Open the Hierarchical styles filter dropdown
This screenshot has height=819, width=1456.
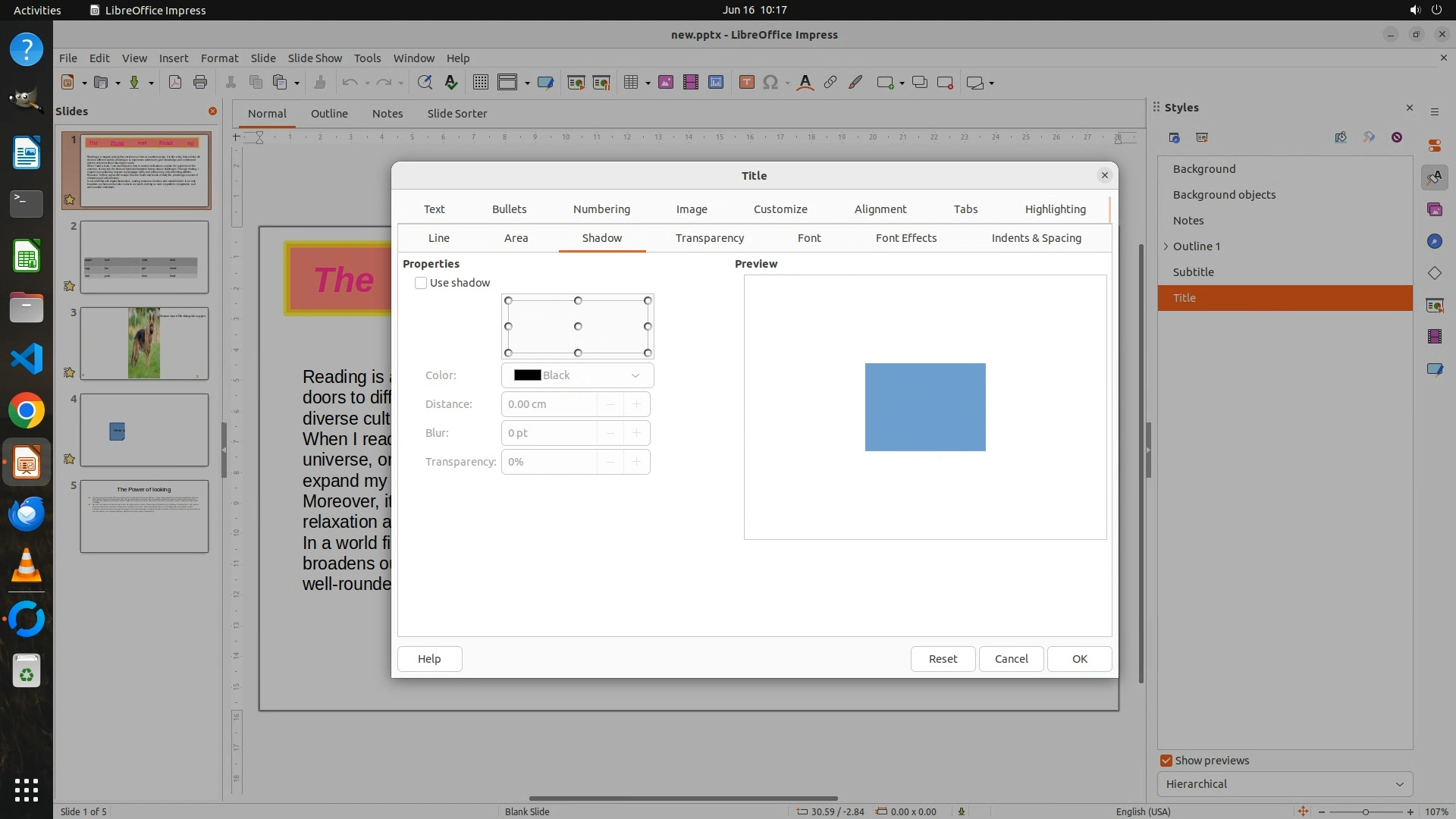point(1285,784)
